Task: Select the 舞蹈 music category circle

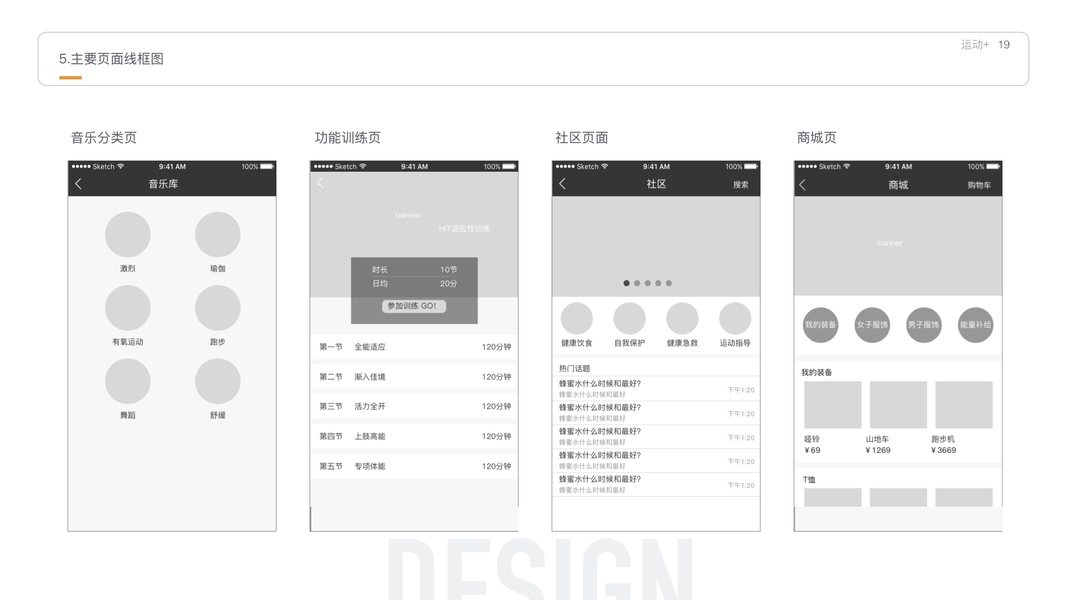Action: click(127, 381)
